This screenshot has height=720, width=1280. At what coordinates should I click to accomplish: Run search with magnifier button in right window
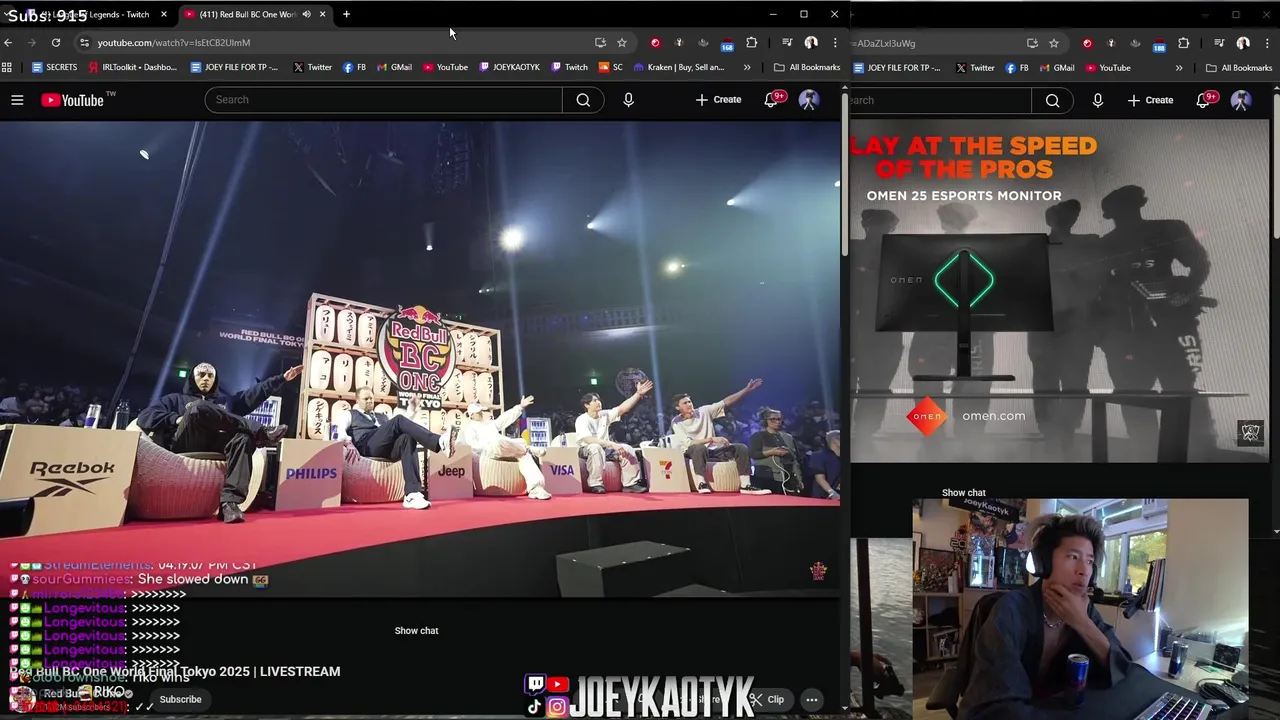pyautogui.click(x=1052, y=100)
